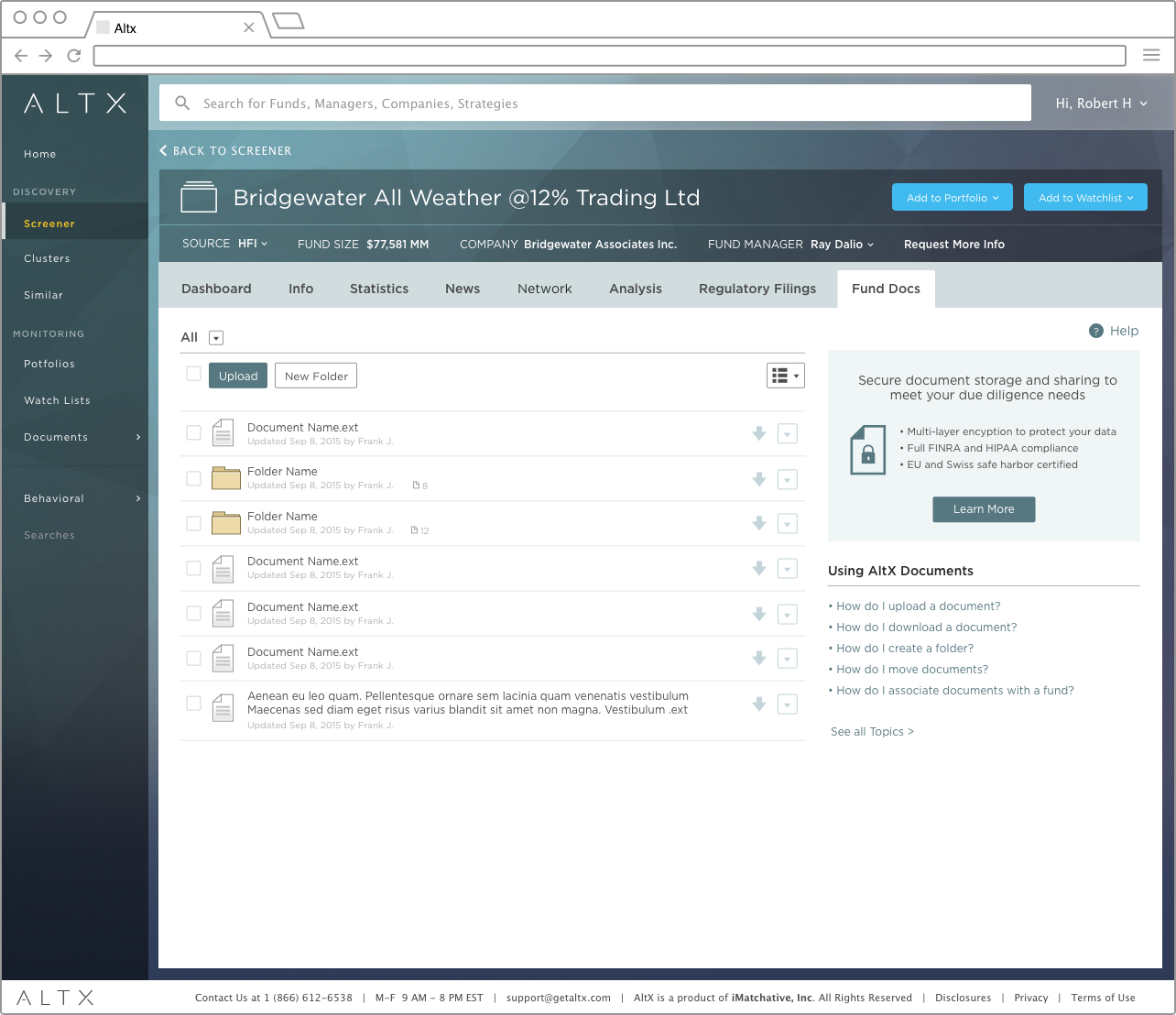Expand the Add to Portfolio dropdown

(953, 197)
